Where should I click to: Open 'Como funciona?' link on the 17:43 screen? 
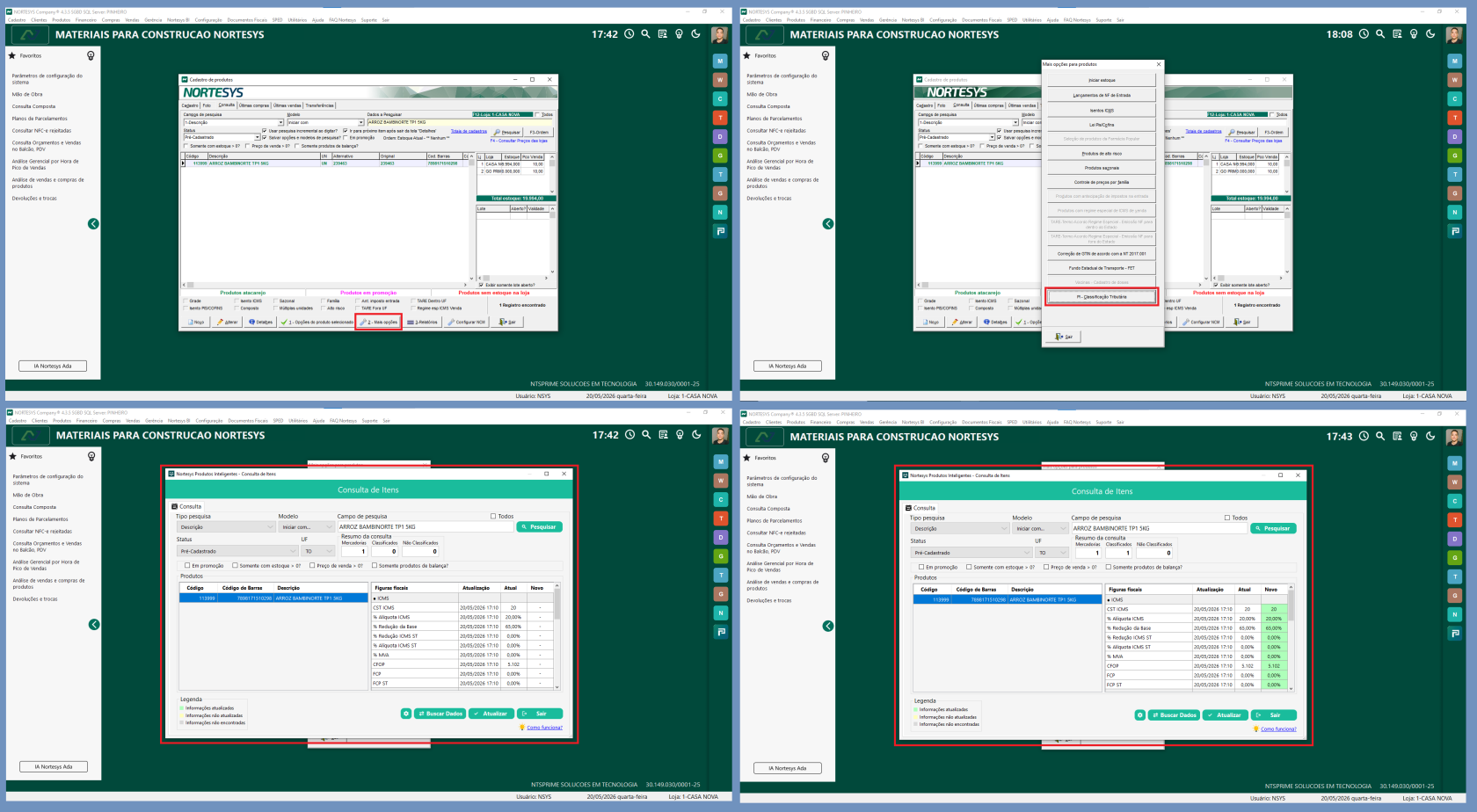(x=1278, y=729)
